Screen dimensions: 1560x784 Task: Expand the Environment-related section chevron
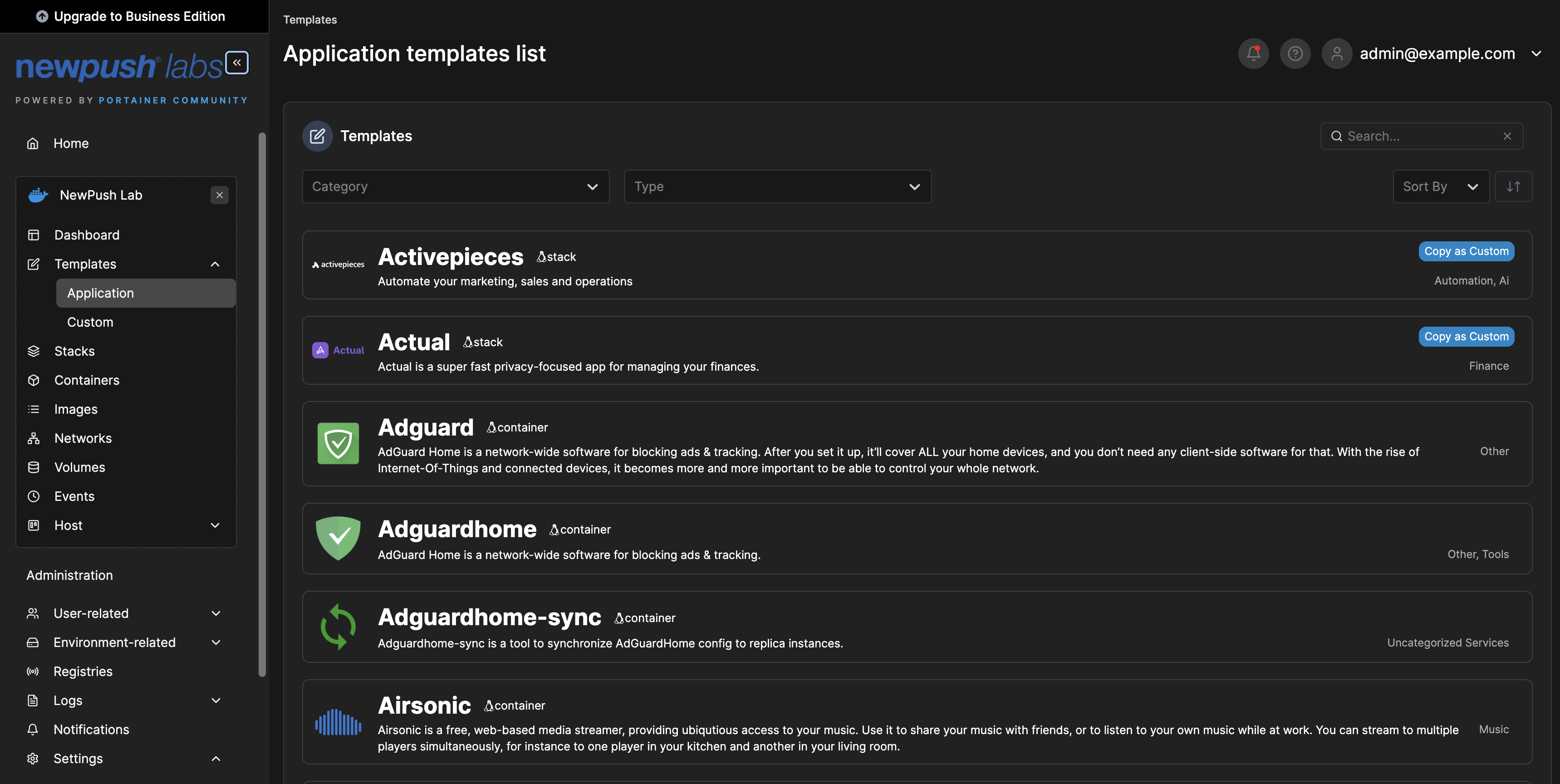[216, 642]
